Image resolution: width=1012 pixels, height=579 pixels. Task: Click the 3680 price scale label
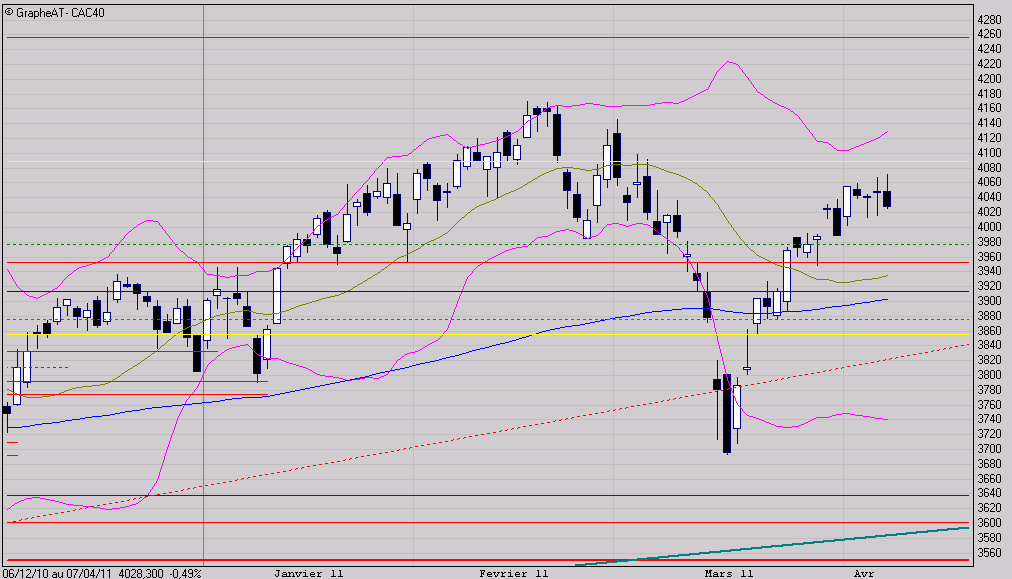989,463
